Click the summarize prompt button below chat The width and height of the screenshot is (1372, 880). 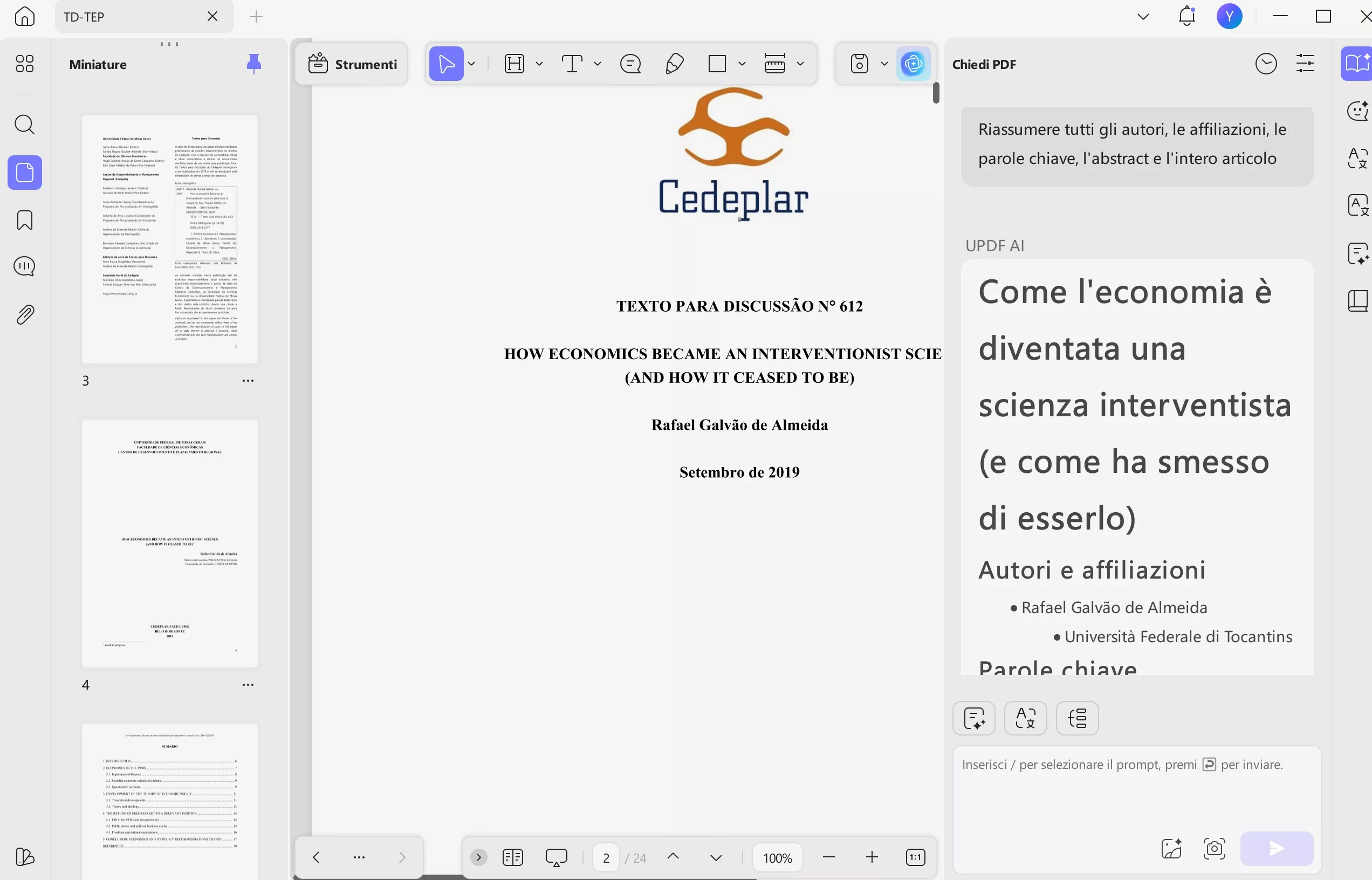point(973,718)
